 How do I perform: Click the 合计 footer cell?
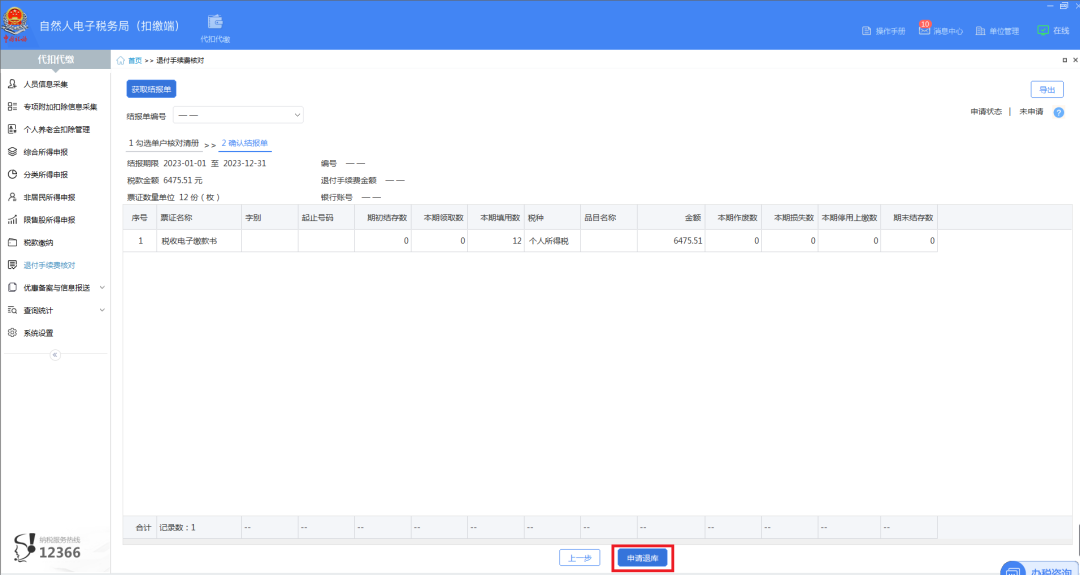140,527
